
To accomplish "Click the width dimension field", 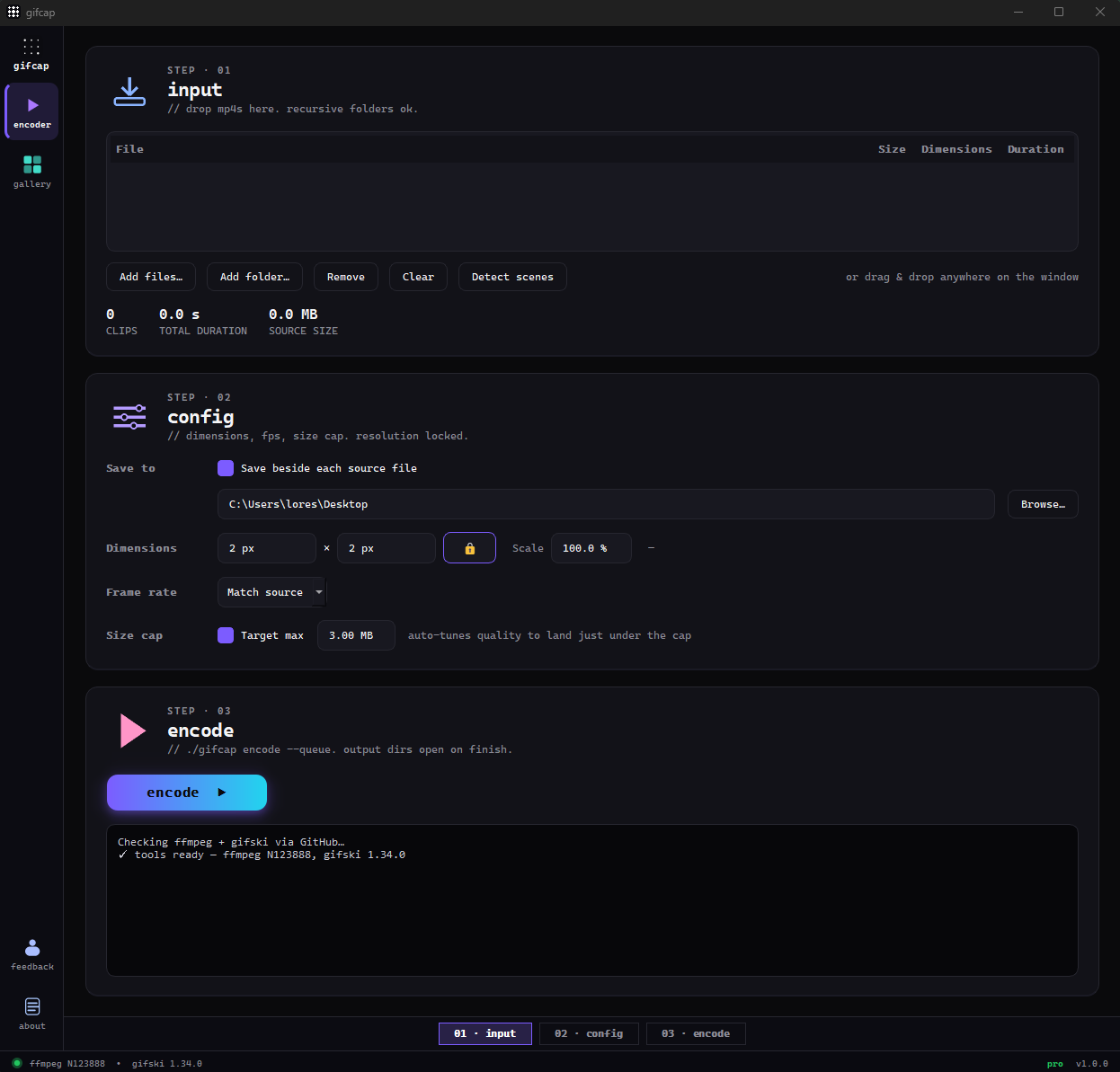I will [267, 548].
